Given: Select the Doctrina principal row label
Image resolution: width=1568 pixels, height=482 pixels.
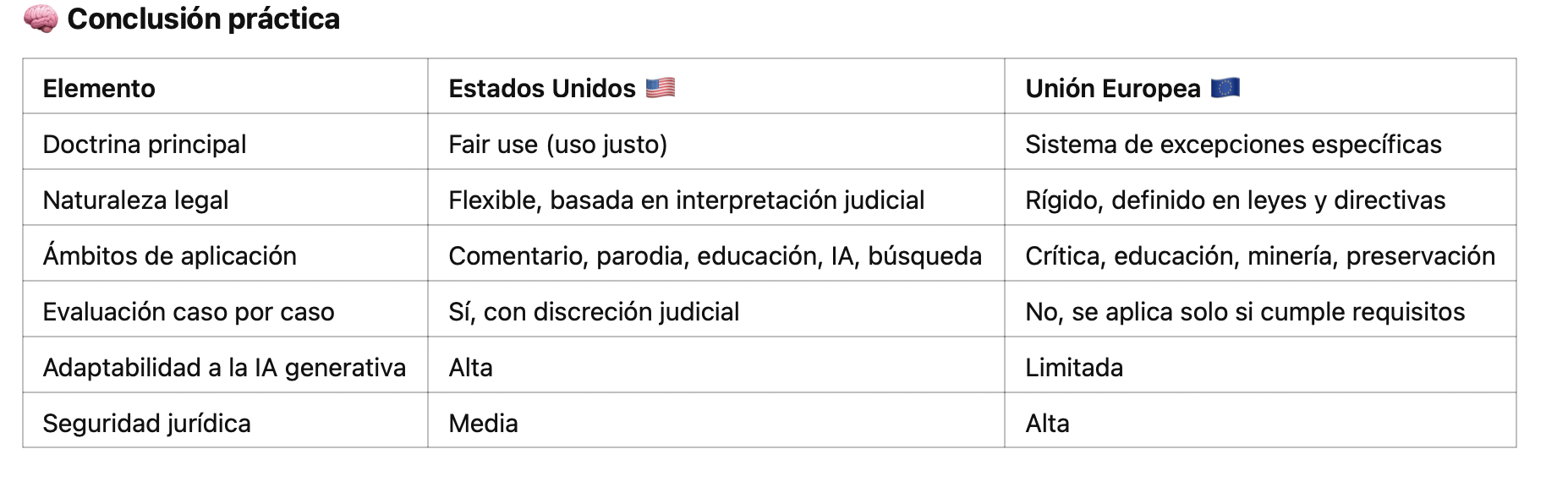Looking at the screenshot, I should [145, 144].
